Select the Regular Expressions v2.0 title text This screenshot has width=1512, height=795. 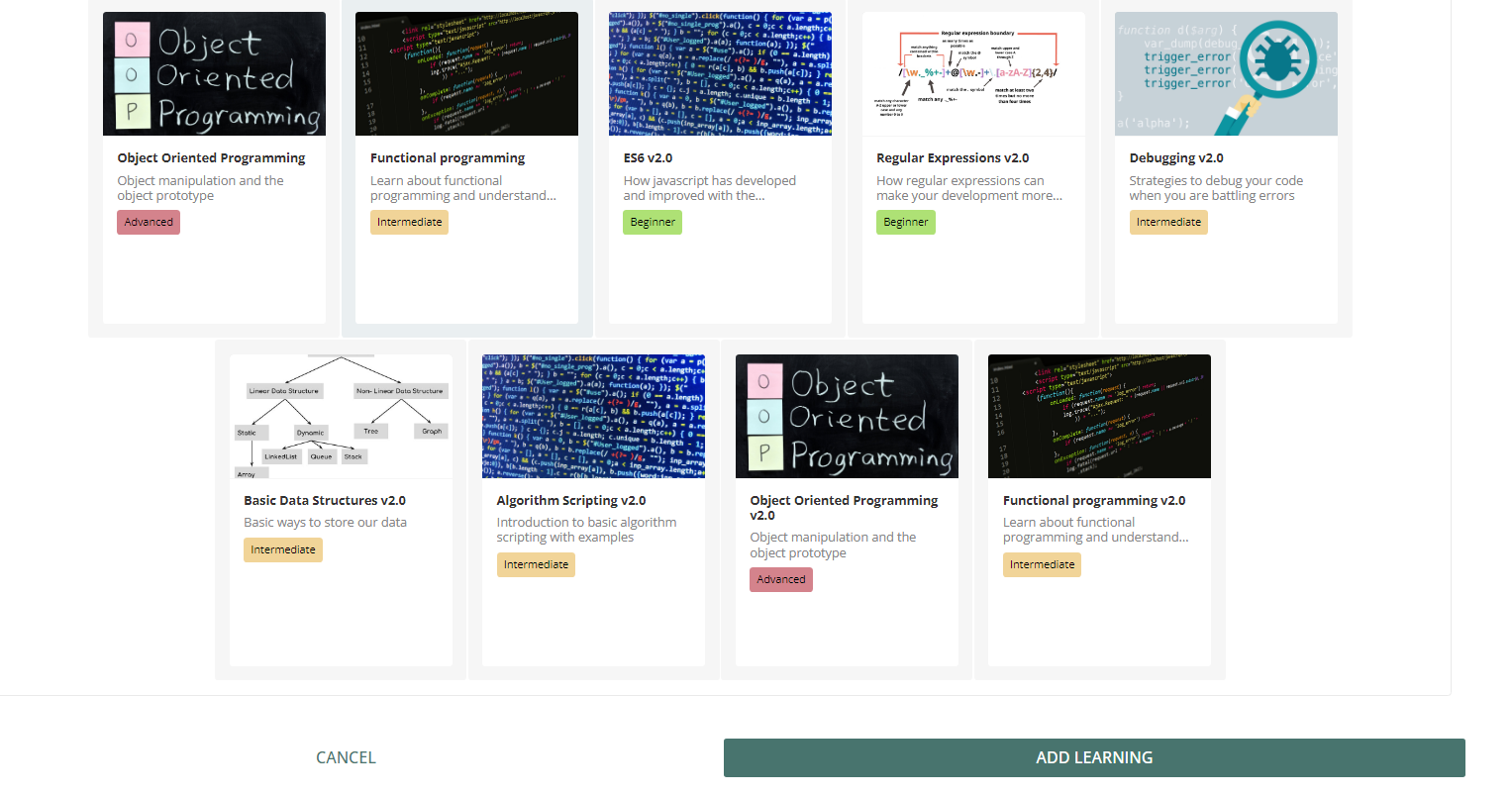pos(953,158)
